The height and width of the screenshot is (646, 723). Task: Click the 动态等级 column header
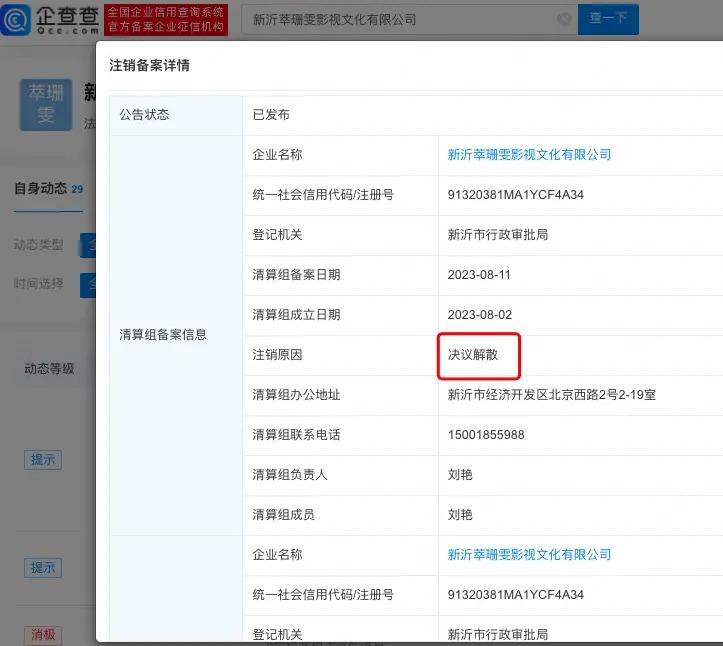tap(49, 369)
